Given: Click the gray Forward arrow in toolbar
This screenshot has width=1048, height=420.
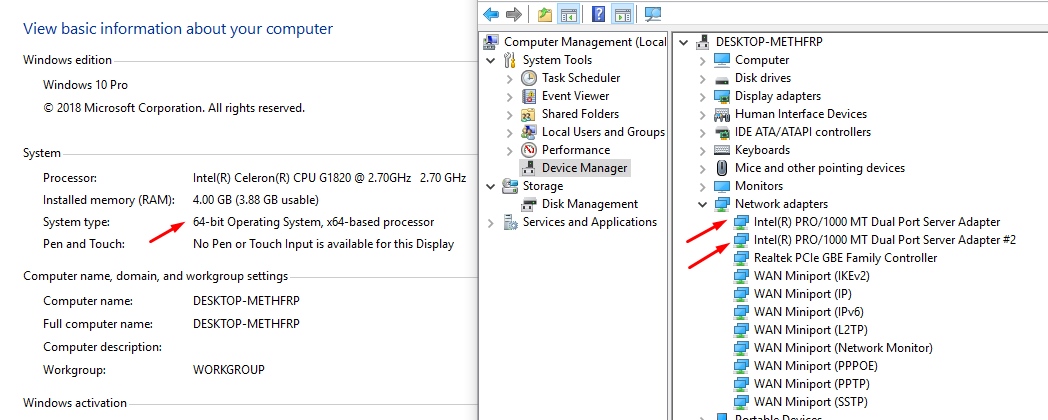Looking at the screenshot, I should pyautogui.click(x=513, y=13).
